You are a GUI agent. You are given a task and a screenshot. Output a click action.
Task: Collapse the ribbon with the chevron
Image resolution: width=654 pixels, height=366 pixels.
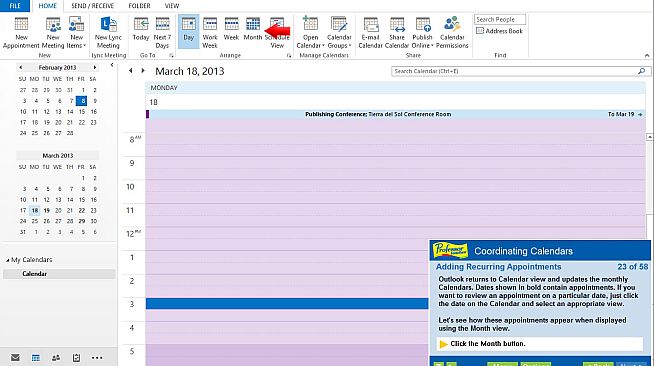(x=647, y=55)
